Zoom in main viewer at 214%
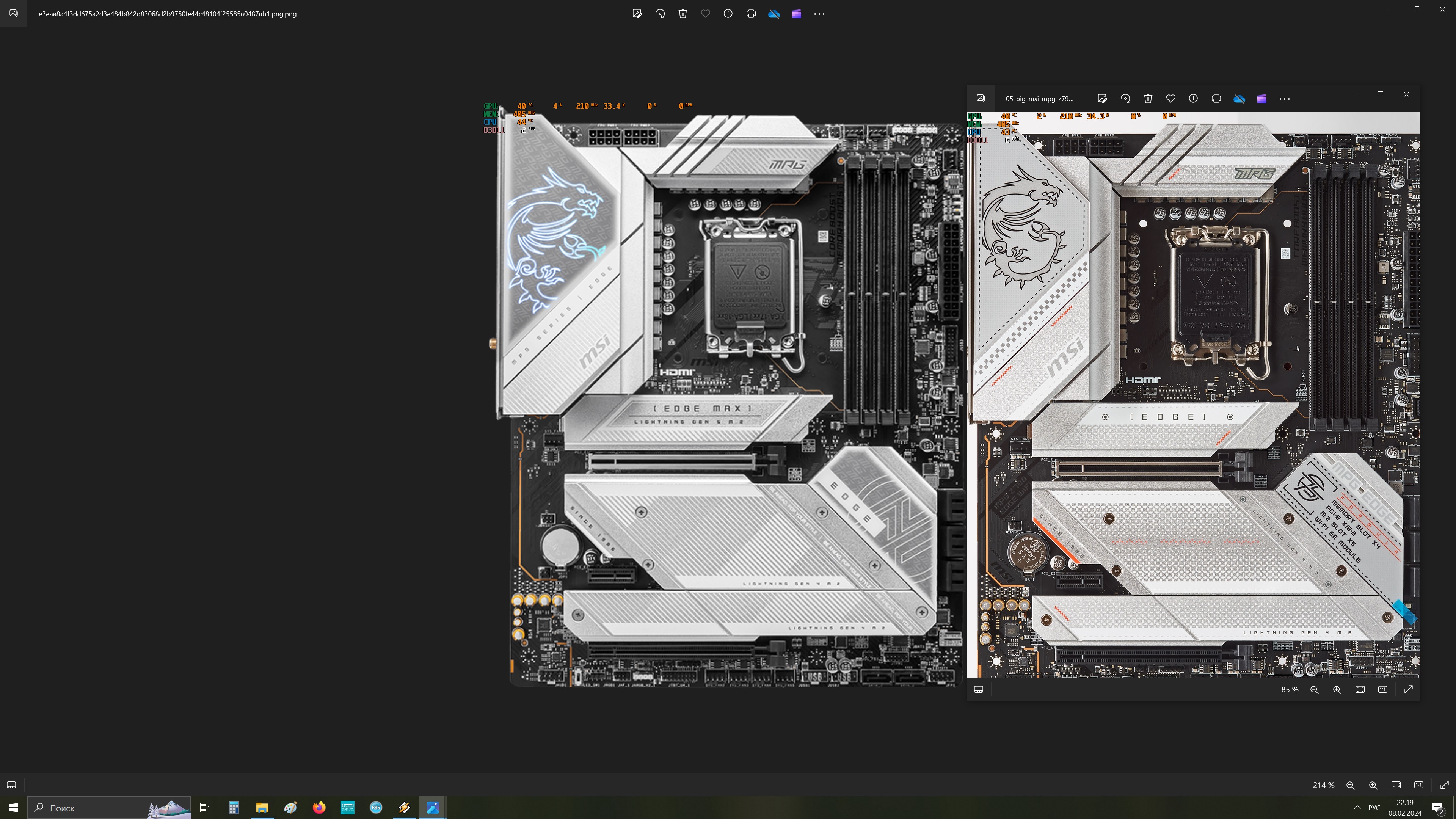 click(1373, 784)
